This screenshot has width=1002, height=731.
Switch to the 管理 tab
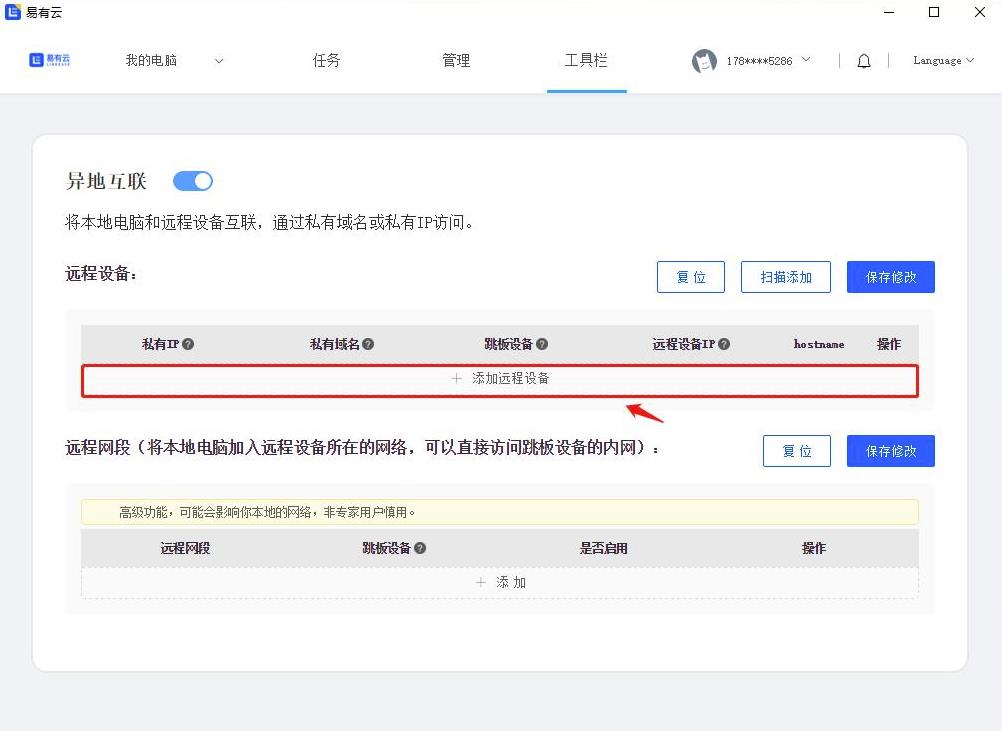(x=456, y=60)
